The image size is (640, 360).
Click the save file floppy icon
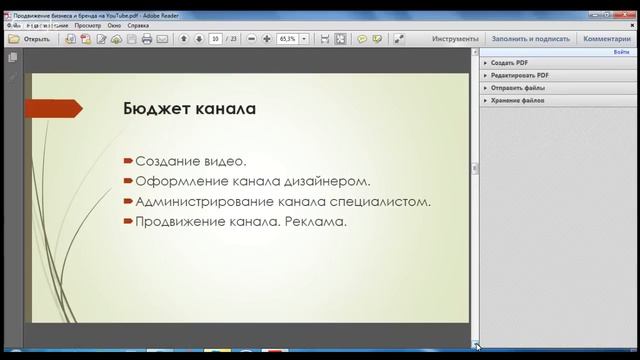[131, 39]
